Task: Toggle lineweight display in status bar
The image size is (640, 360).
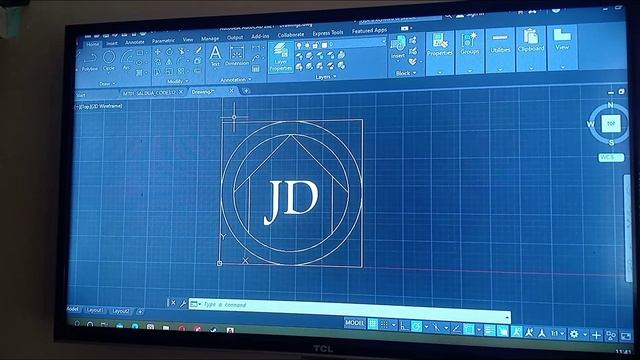Action: tap(489, 330)
